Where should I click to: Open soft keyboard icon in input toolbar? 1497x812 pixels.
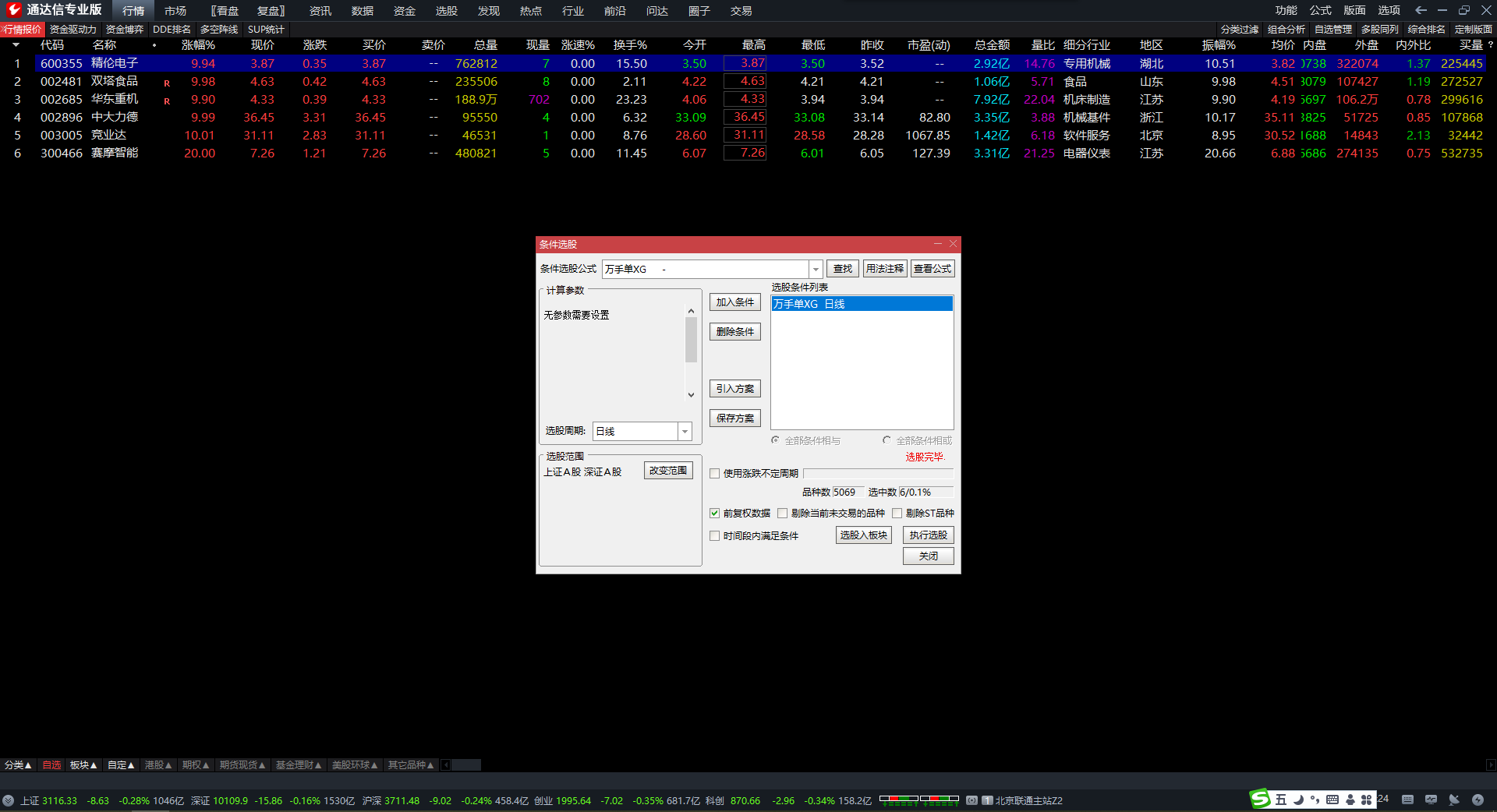(1332, 800)
